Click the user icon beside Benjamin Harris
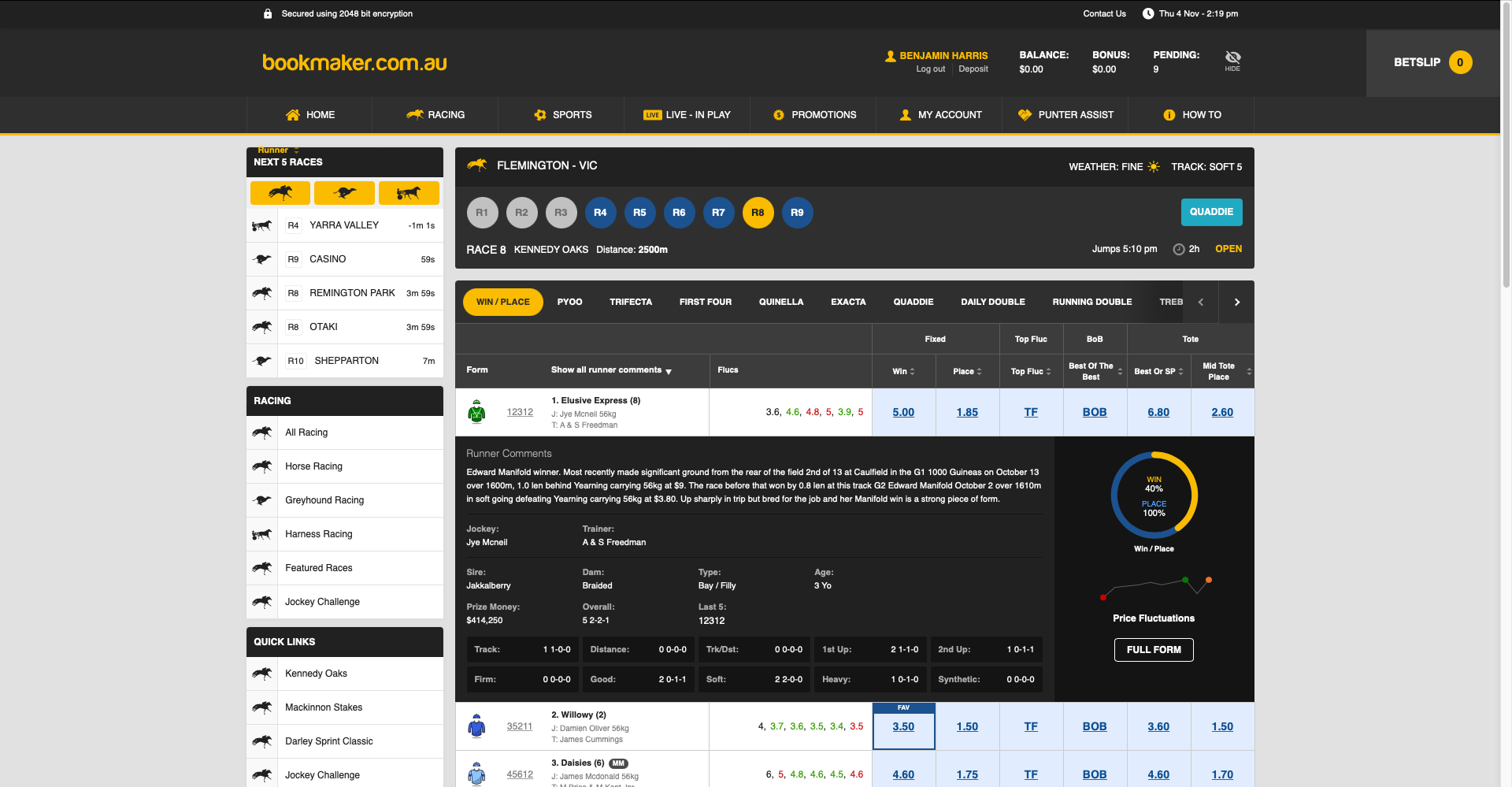Image resolution: width=1512 pixels, height=787 pixels. [x=890, y=56]
